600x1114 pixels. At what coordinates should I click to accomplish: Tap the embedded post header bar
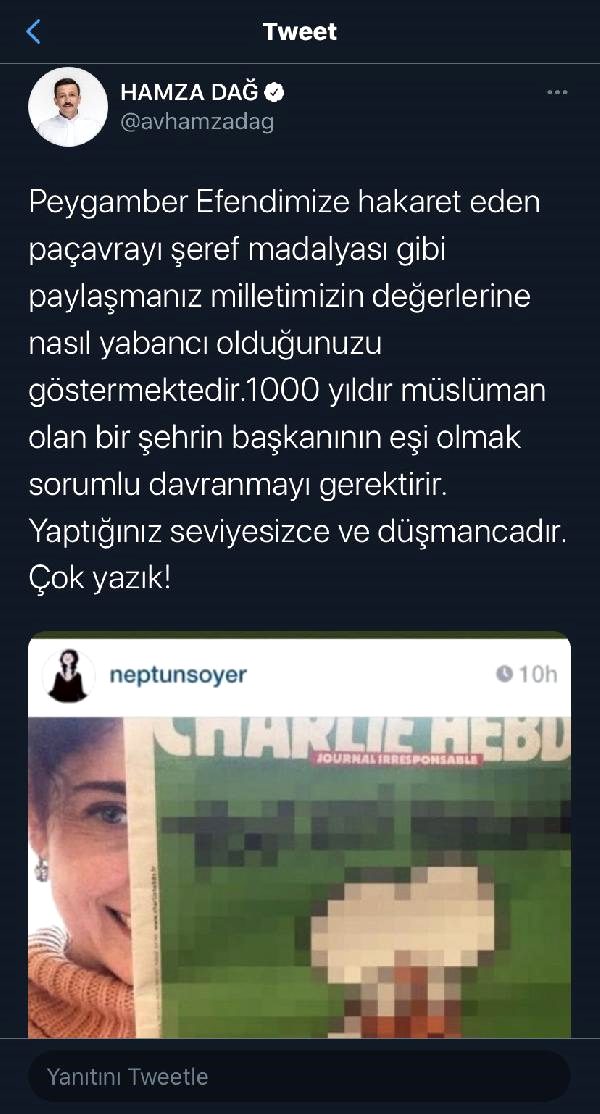pos(300,675)
